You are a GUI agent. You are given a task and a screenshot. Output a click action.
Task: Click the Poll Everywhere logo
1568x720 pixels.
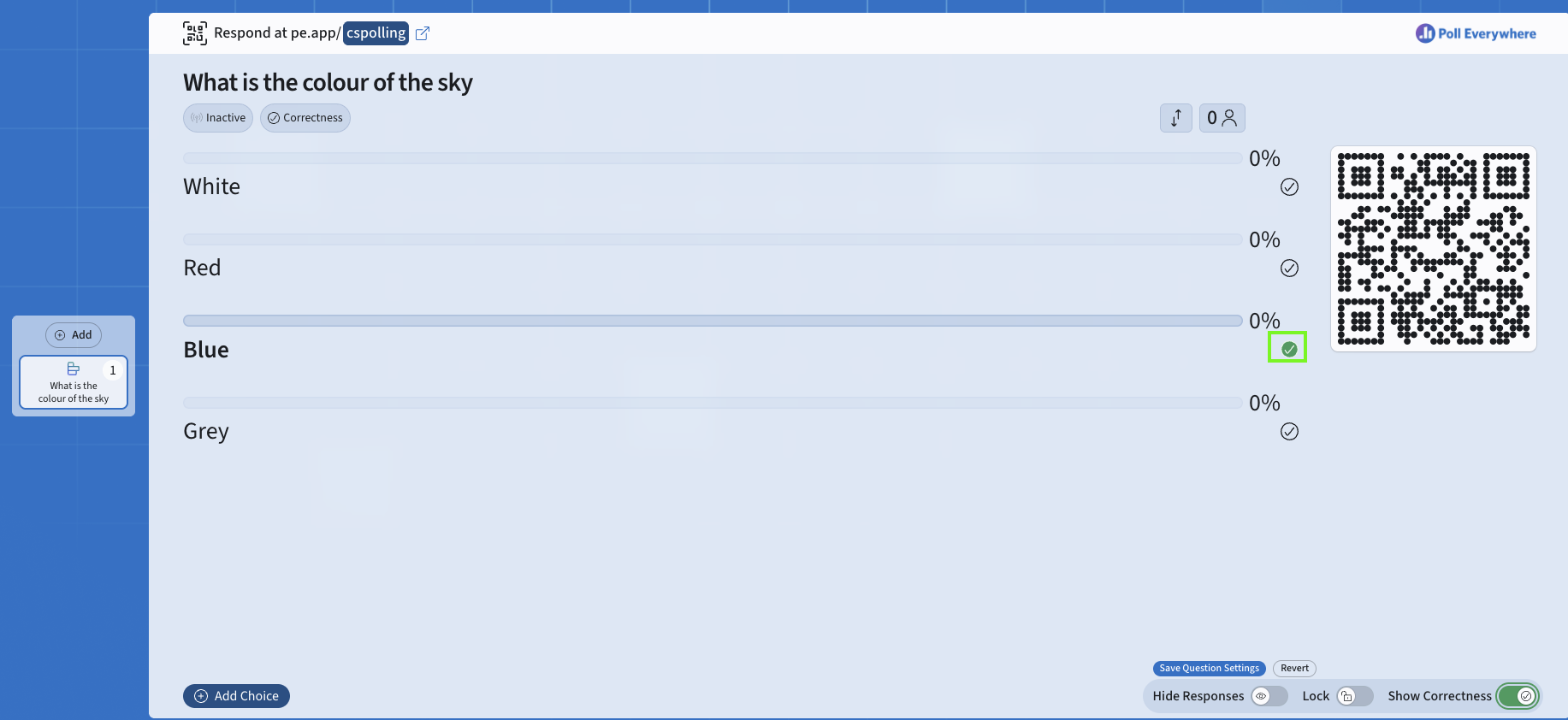[1475, 32]
